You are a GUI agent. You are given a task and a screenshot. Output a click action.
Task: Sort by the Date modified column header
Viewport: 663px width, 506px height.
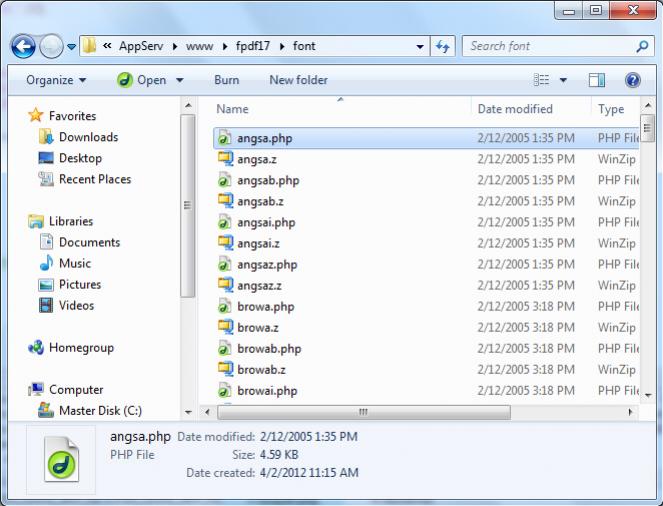coord(515,109)
